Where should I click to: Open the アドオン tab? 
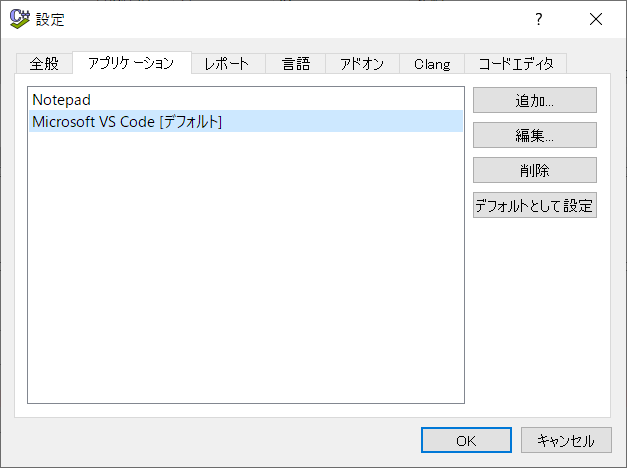[x=362, y=64]
